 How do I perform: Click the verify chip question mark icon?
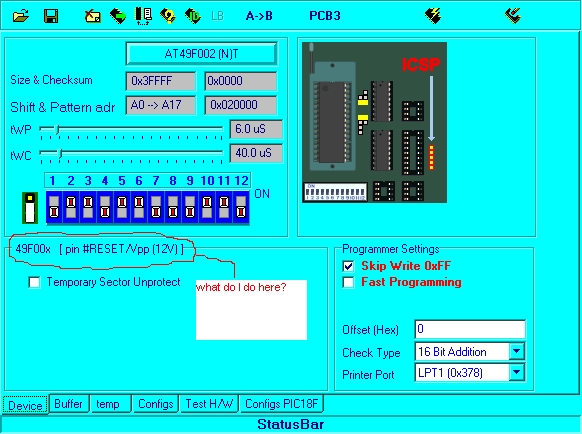tap(168, 16)
